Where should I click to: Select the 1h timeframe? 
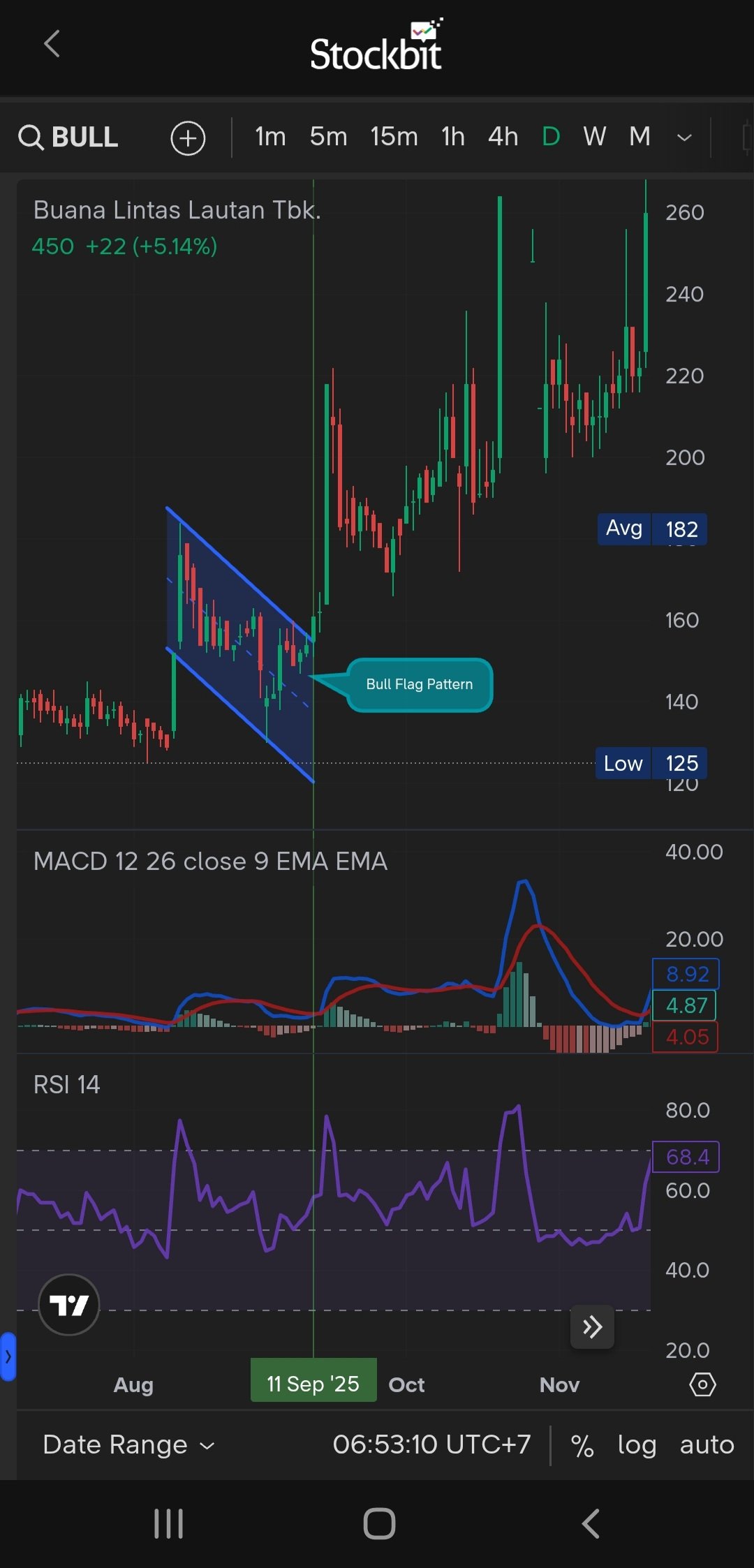pyautogui.click(x=453, y=137)
